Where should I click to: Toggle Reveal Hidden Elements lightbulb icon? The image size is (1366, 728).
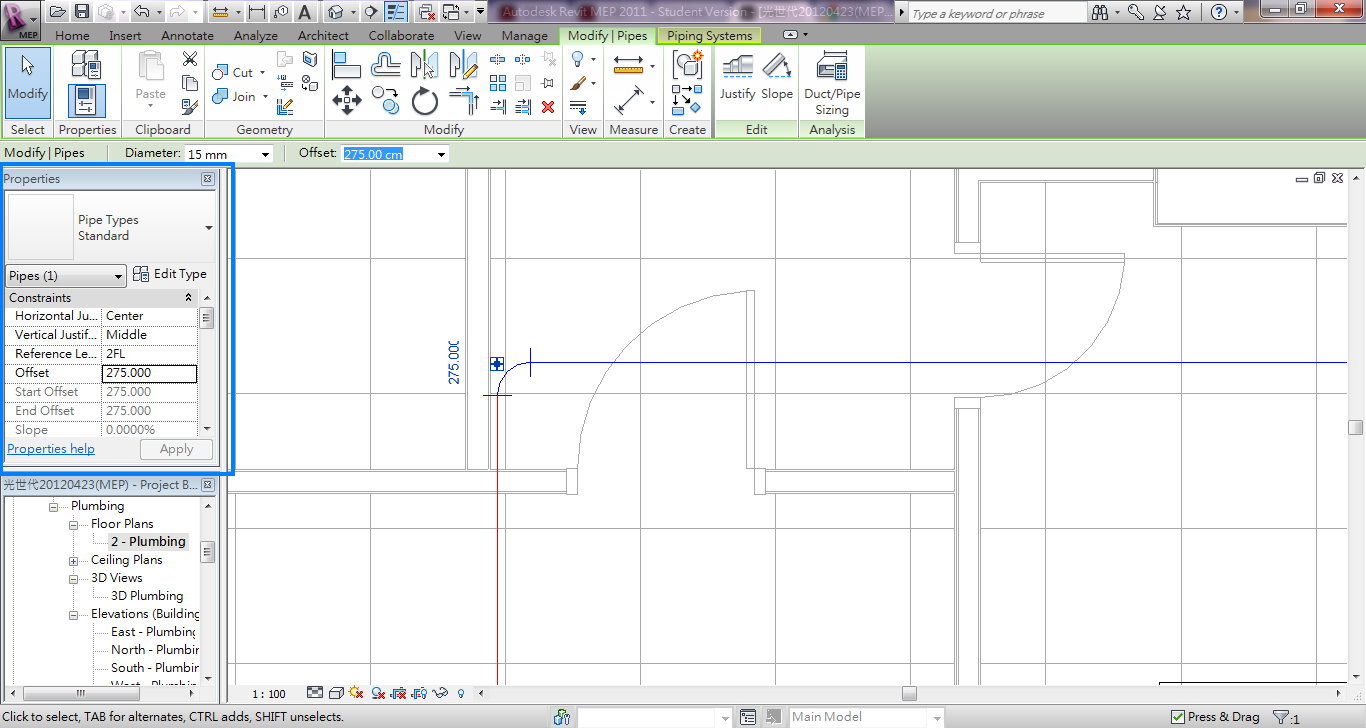461,693
